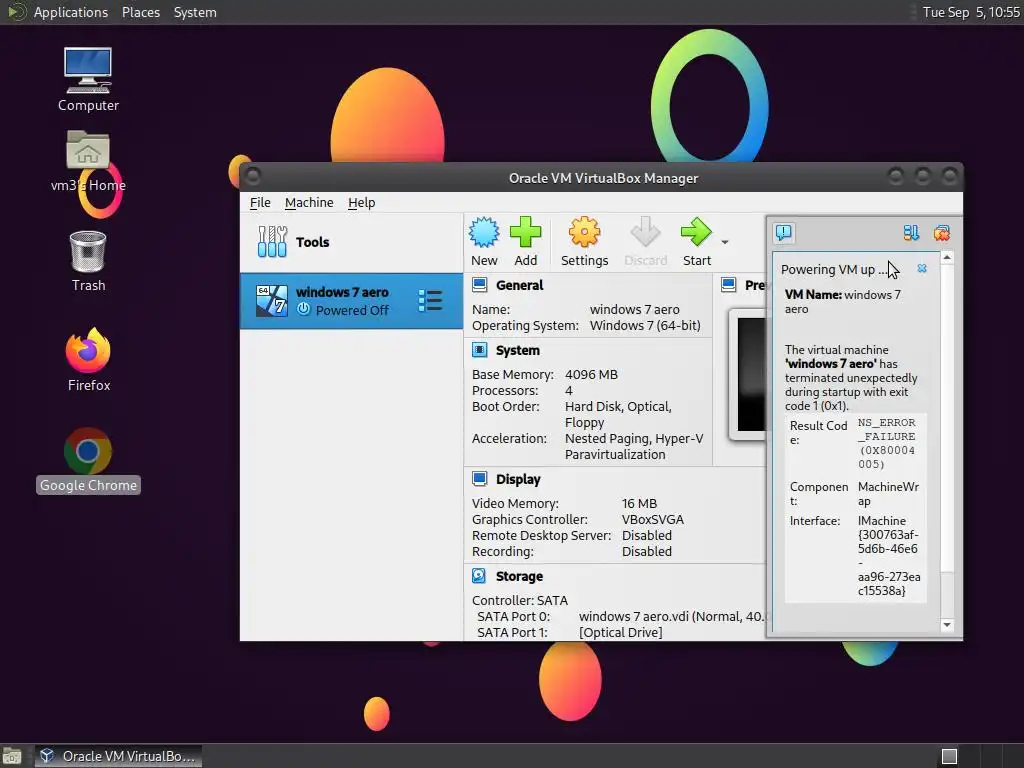Select the Tools entry in sidebar
This screenshot has height=768, width=1024.
tap(351, 242)
